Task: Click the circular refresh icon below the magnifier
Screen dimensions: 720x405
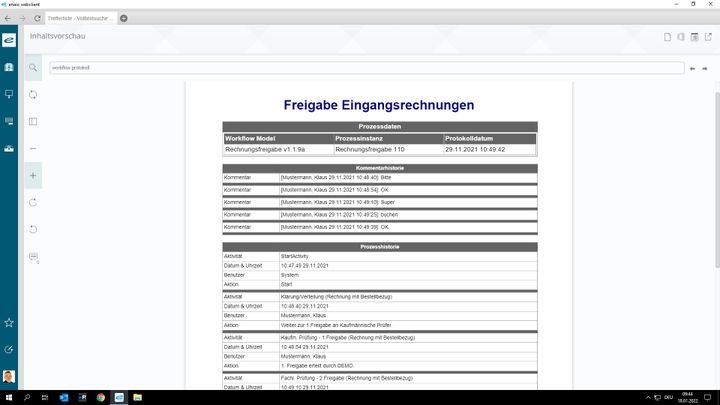Action: point(33,95)
